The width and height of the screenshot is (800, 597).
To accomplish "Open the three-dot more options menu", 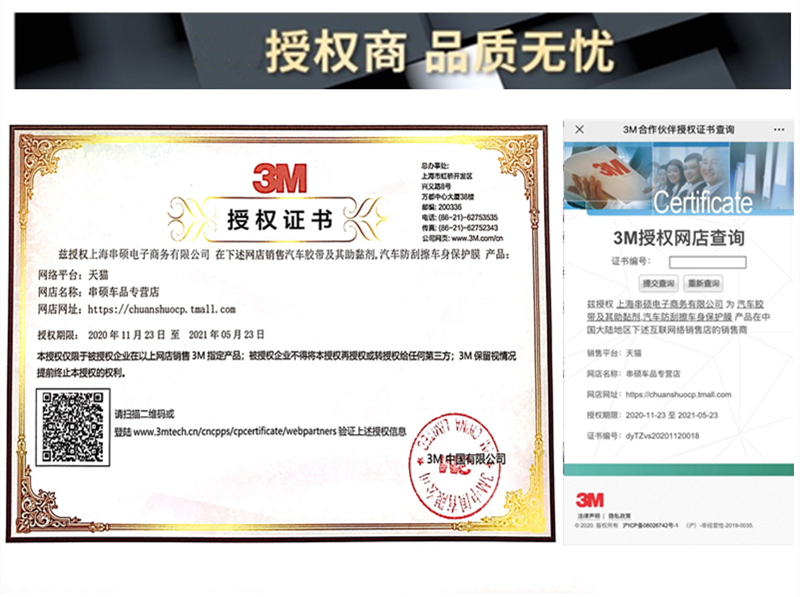I will tap(779, 130).
